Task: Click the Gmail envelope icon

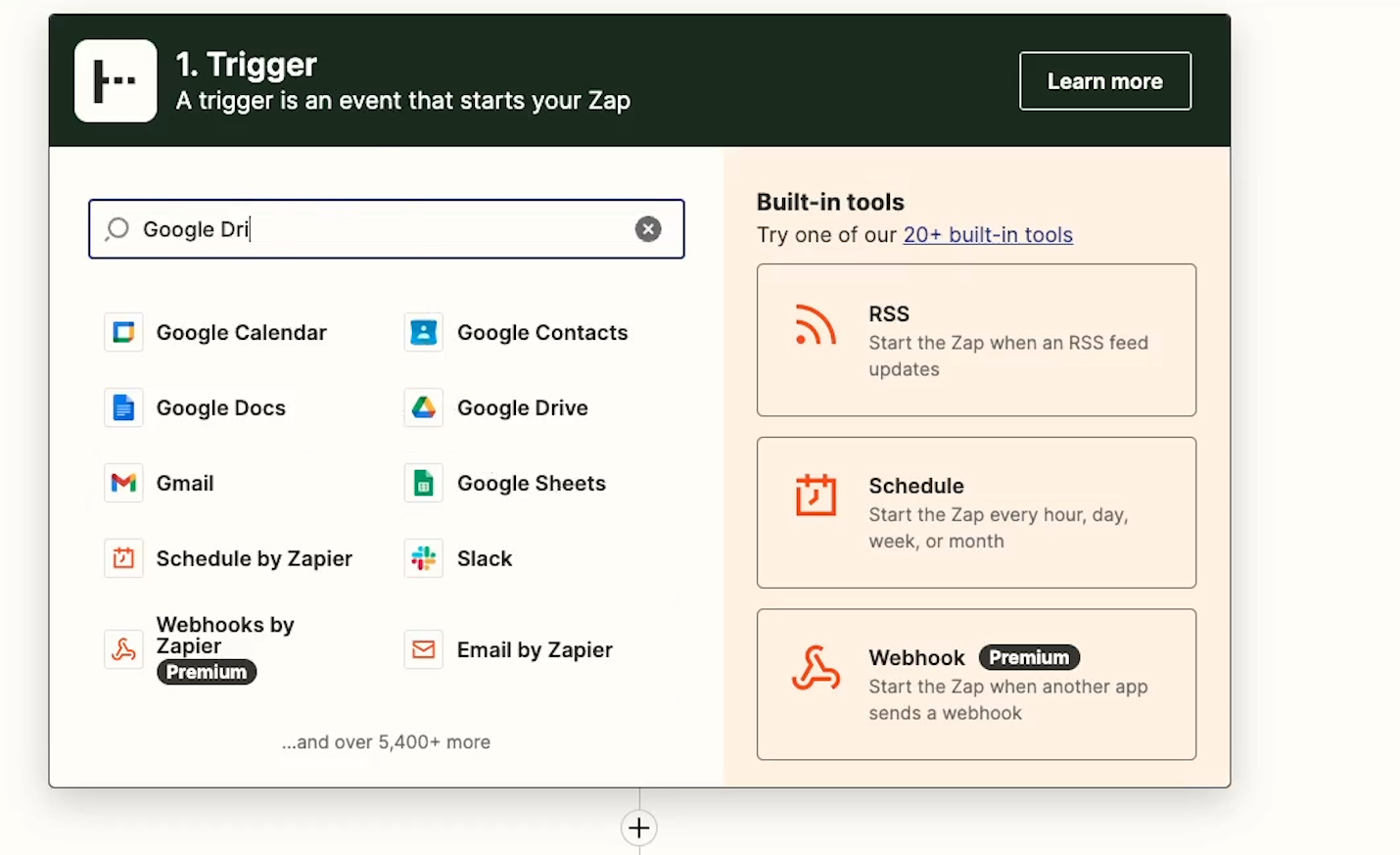Action: tap(123, 484)
